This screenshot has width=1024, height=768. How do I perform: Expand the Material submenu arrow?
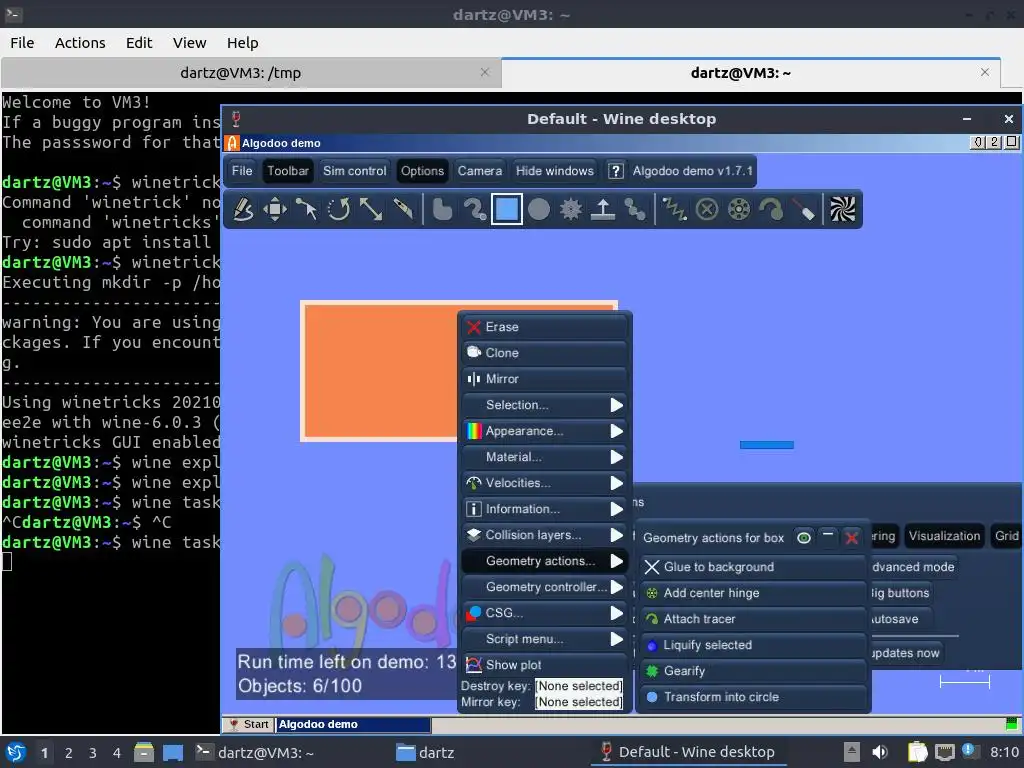[616, 457]
